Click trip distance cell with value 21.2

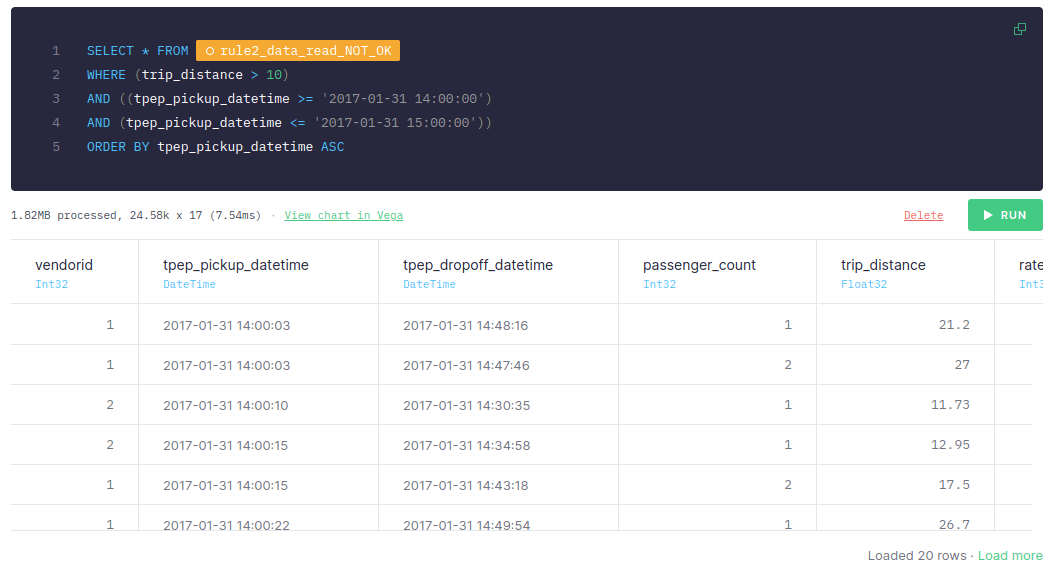tap(954, 325)
